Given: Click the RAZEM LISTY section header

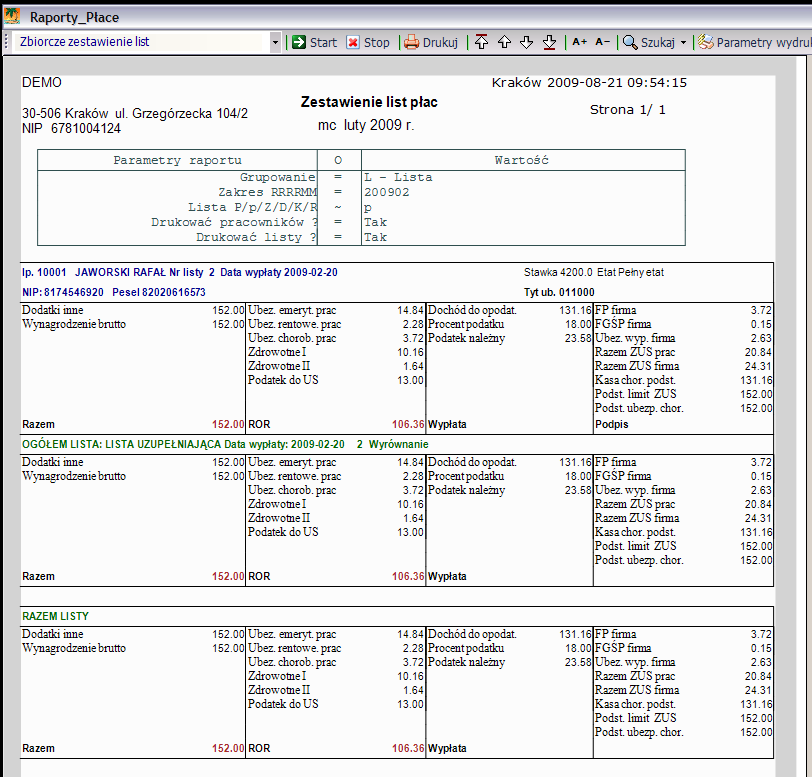Looking at the screenshot, I should [x=55, y=616].
